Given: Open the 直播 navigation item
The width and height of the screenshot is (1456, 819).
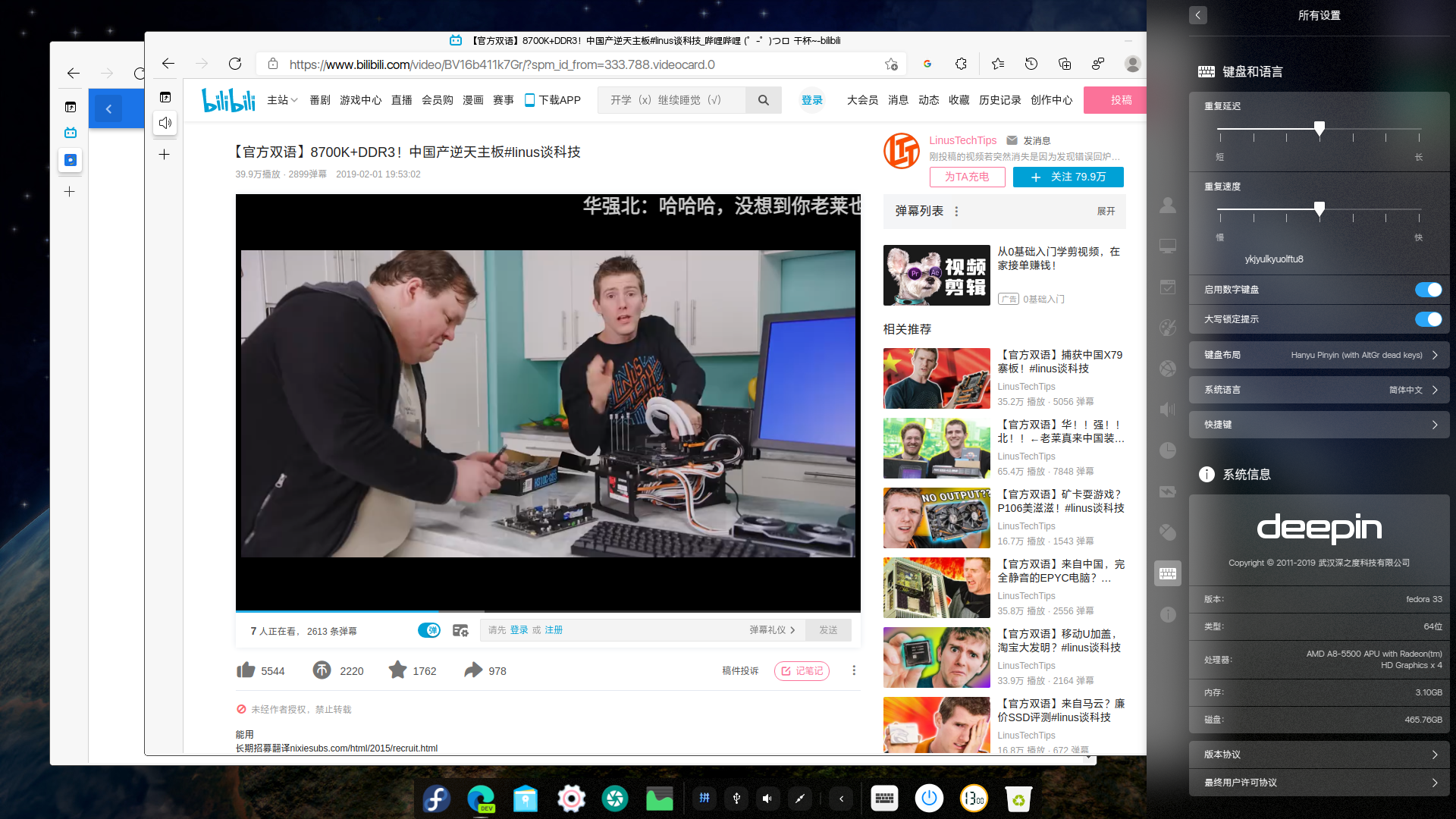Looking at the screenshot, I should [401, 100].
